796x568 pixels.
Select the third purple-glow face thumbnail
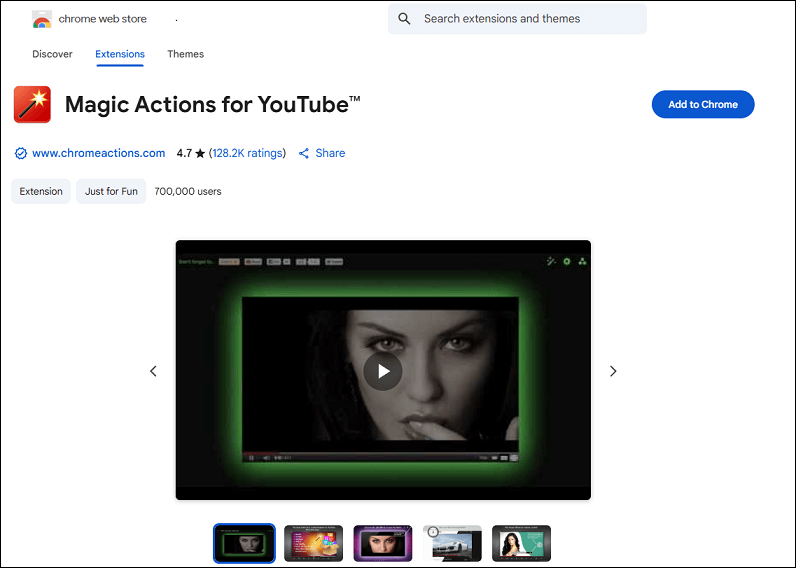[383, 544]
